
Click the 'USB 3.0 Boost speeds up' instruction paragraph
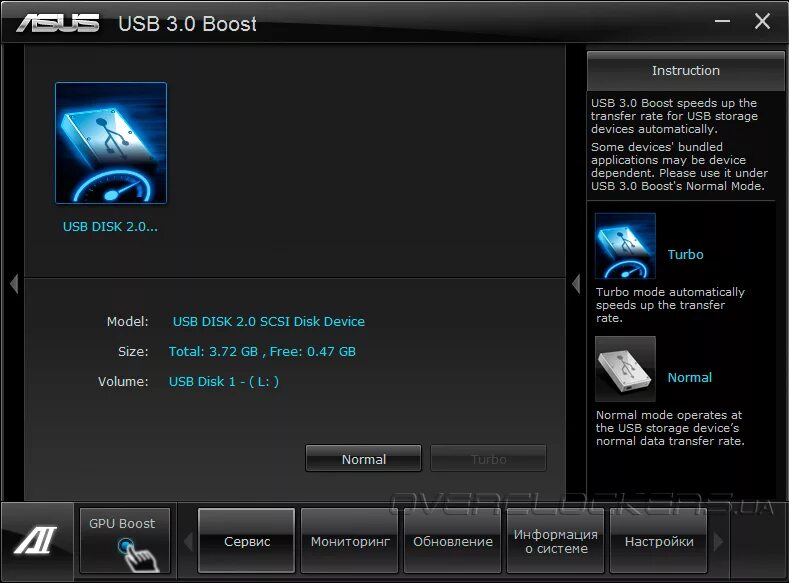674,116
